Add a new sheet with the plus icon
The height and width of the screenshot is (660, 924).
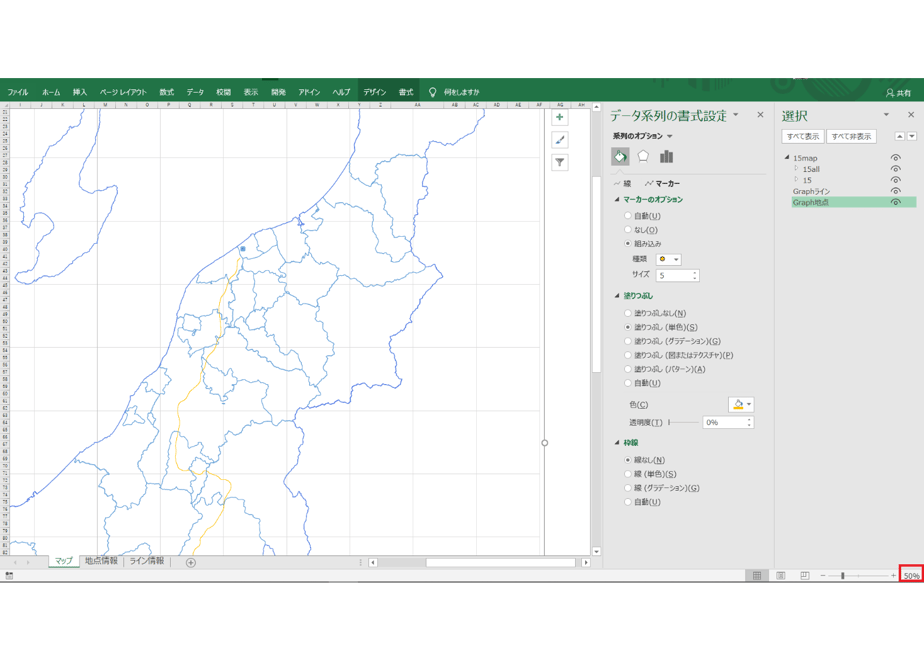point(191,563)
